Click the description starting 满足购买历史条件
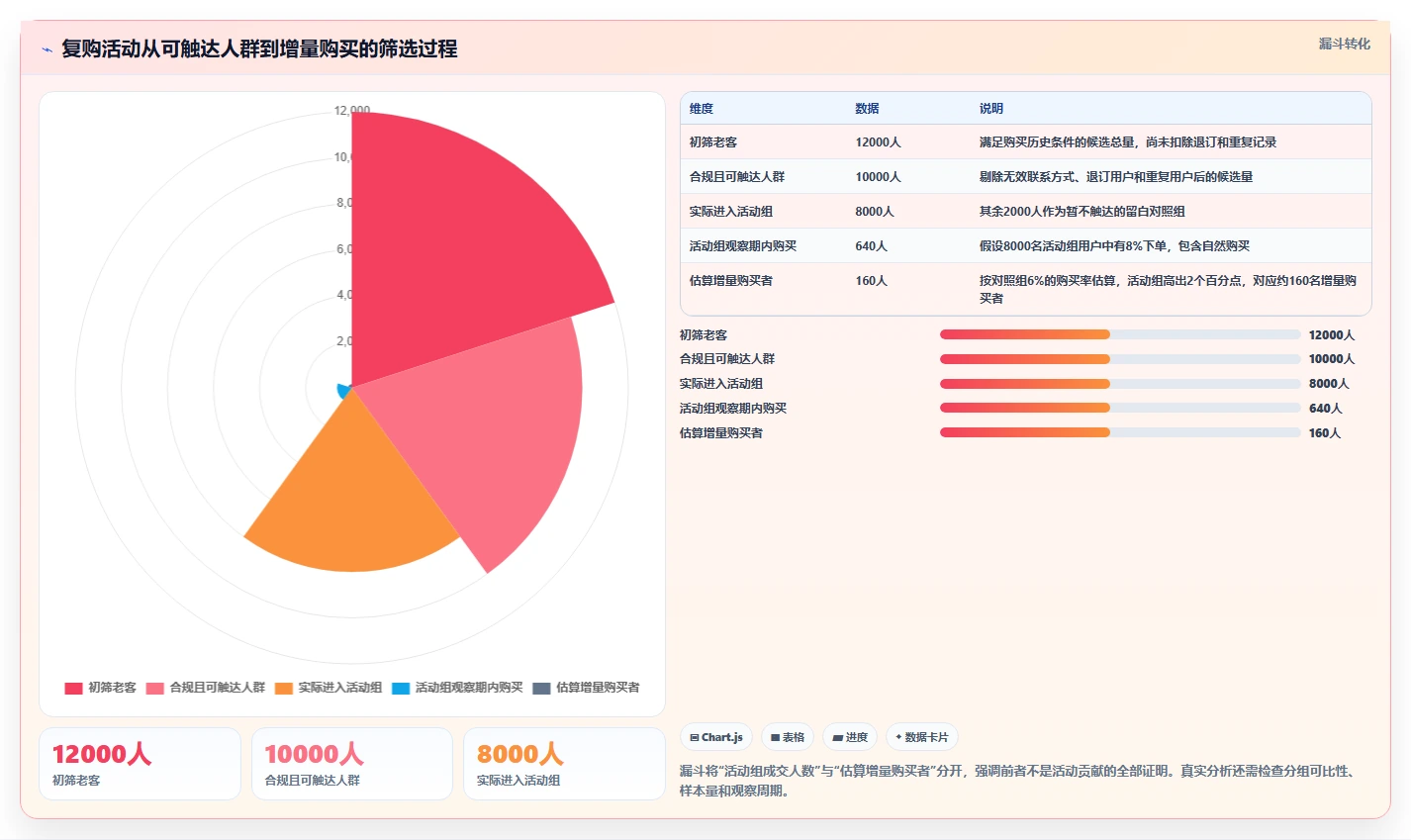This screenshot has width=1411, height=840. 1128,142
